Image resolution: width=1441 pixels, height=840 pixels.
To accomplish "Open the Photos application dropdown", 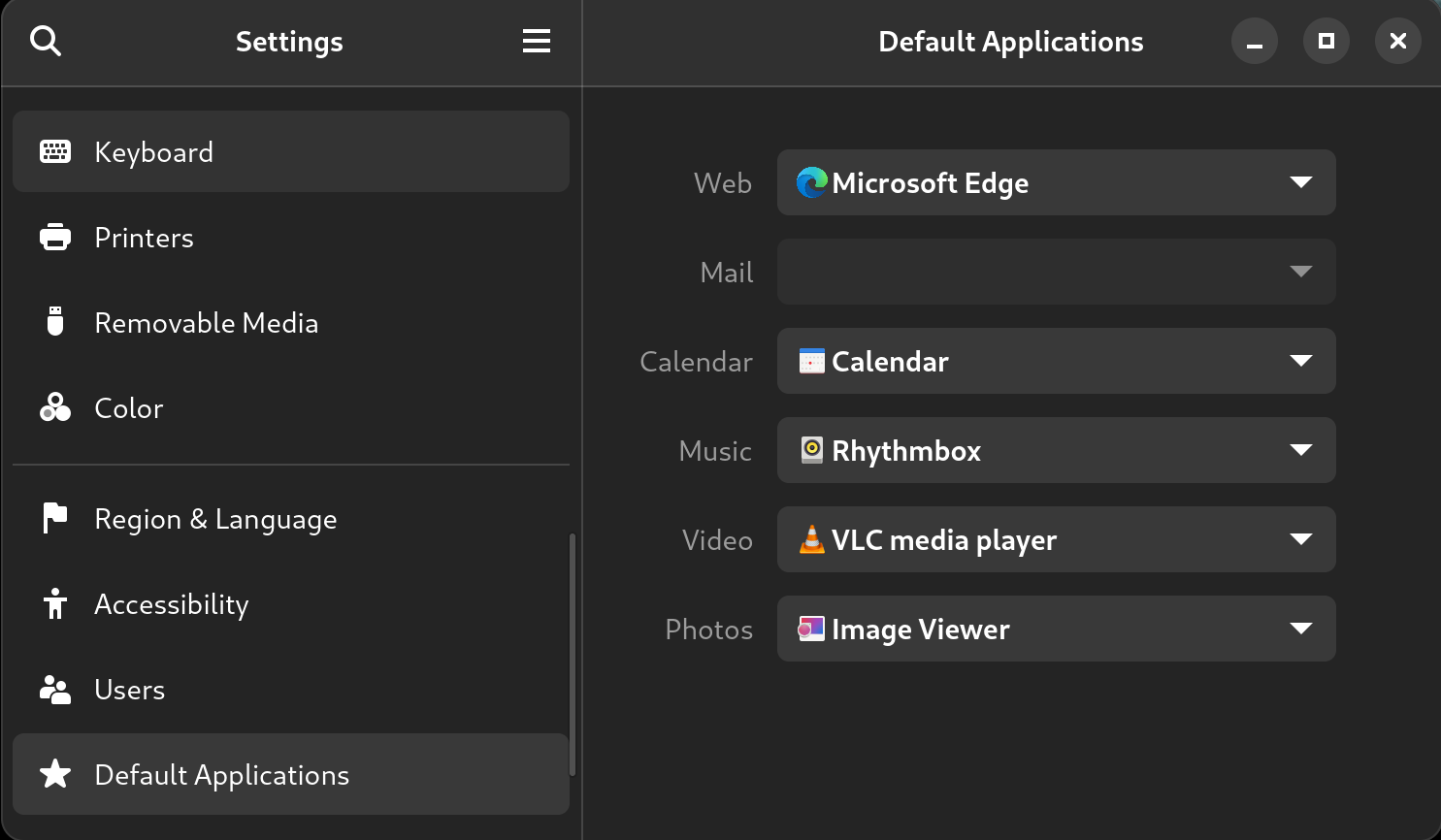I will (x=1056, y=629).
